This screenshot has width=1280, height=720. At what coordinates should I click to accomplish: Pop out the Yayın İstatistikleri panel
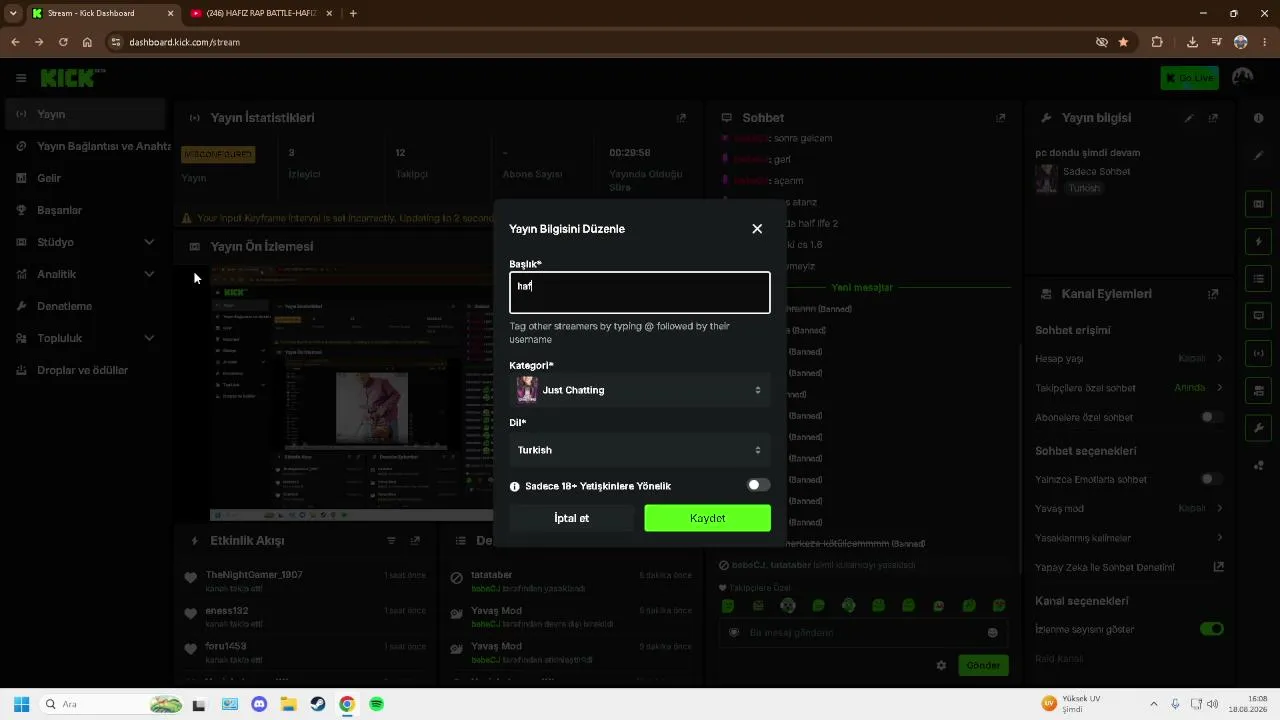[682, 118]
